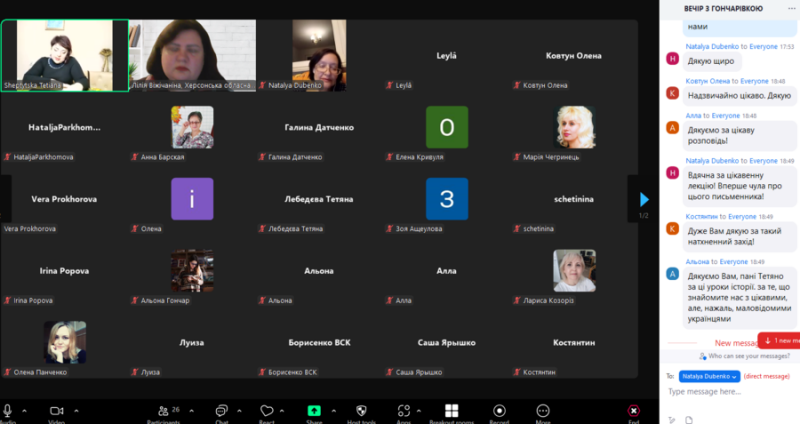
Task: Click the green Share screen button
Action: (x=314, y=410)
